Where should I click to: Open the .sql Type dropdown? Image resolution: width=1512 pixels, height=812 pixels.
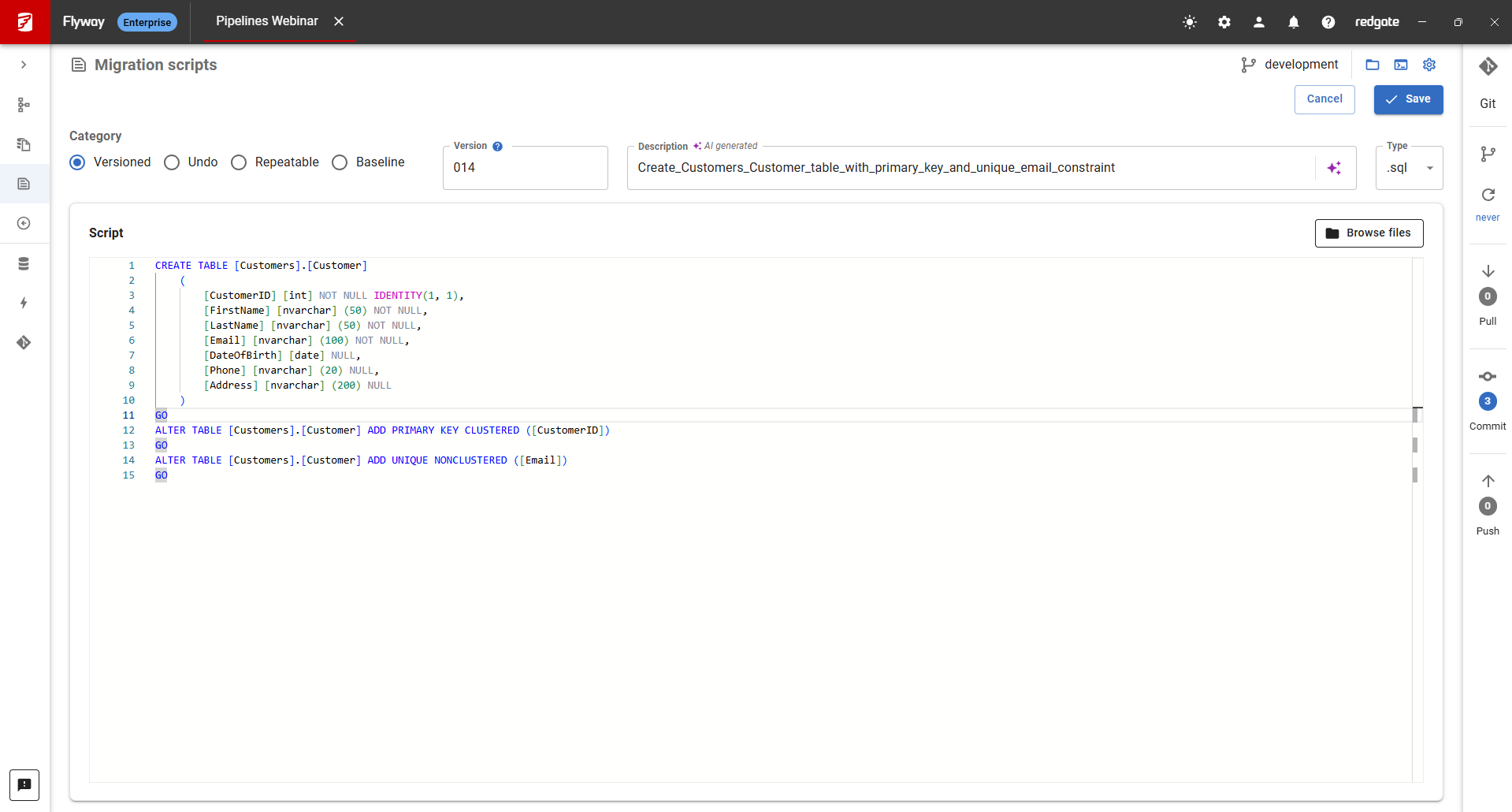click(x=1409, y=168)
